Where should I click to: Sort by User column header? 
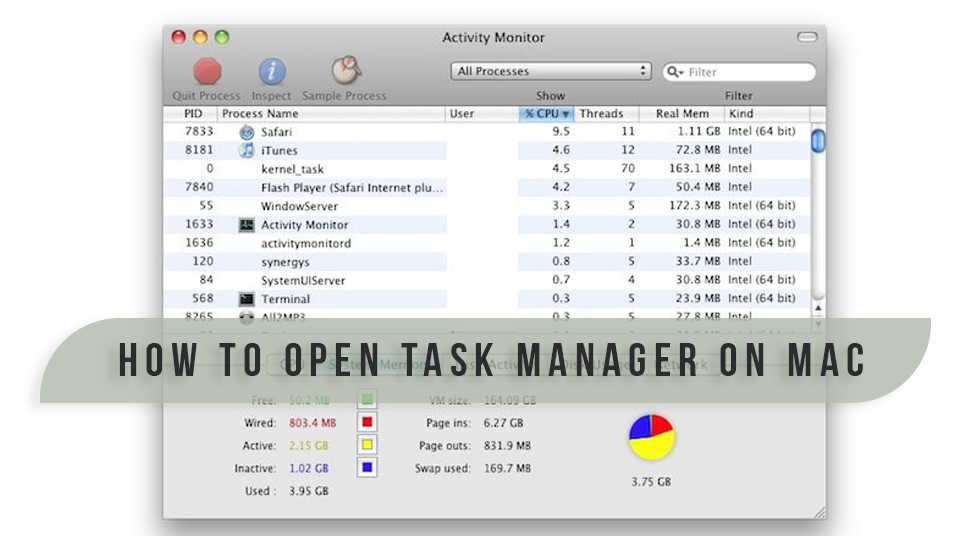(x=482, y=113)
